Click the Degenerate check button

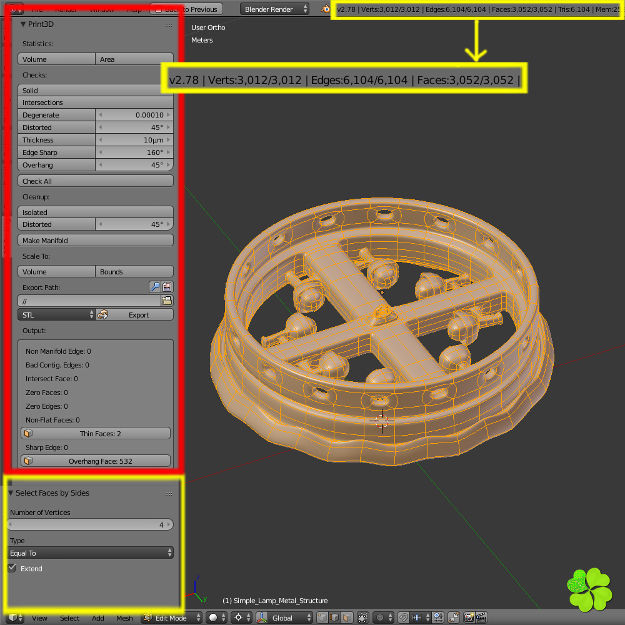[x=56, y=115]
